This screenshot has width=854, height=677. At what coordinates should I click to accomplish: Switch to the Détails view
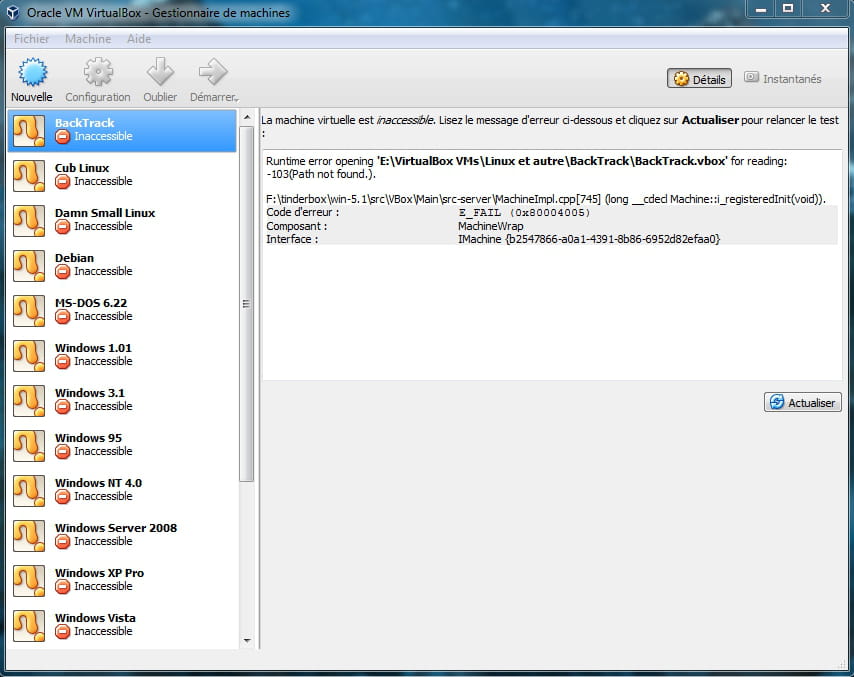(699, 79)
